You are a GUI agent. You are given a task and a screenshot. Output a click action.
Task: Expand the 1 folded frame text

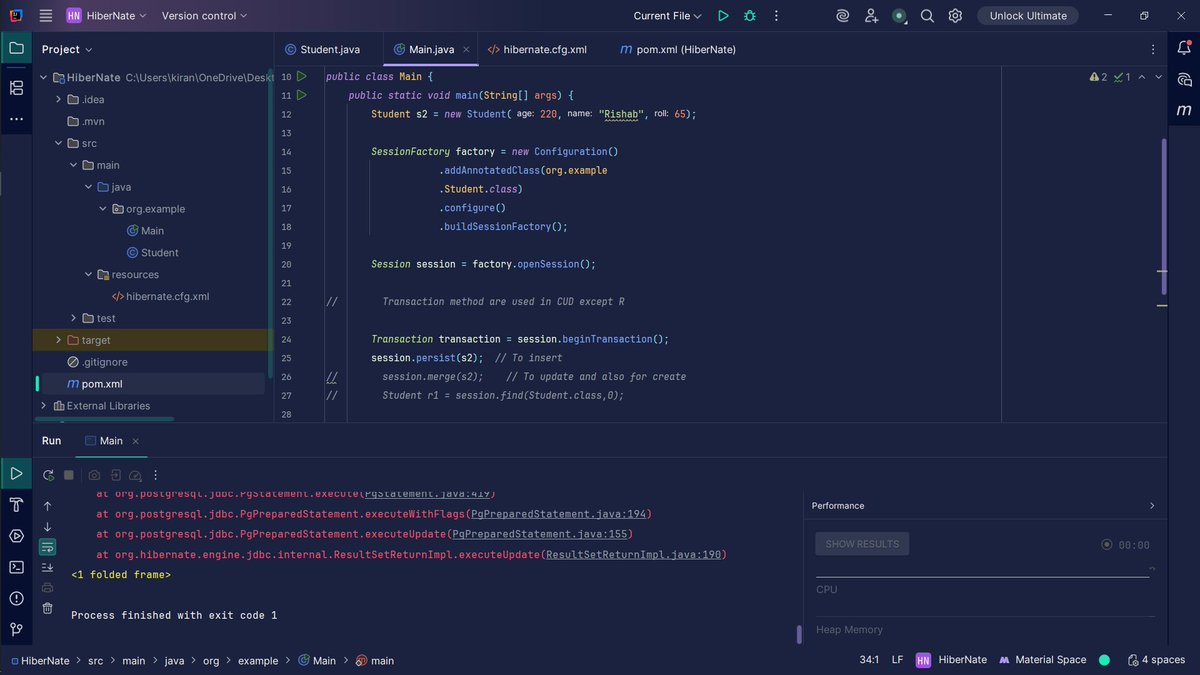(x=121, y=575)
